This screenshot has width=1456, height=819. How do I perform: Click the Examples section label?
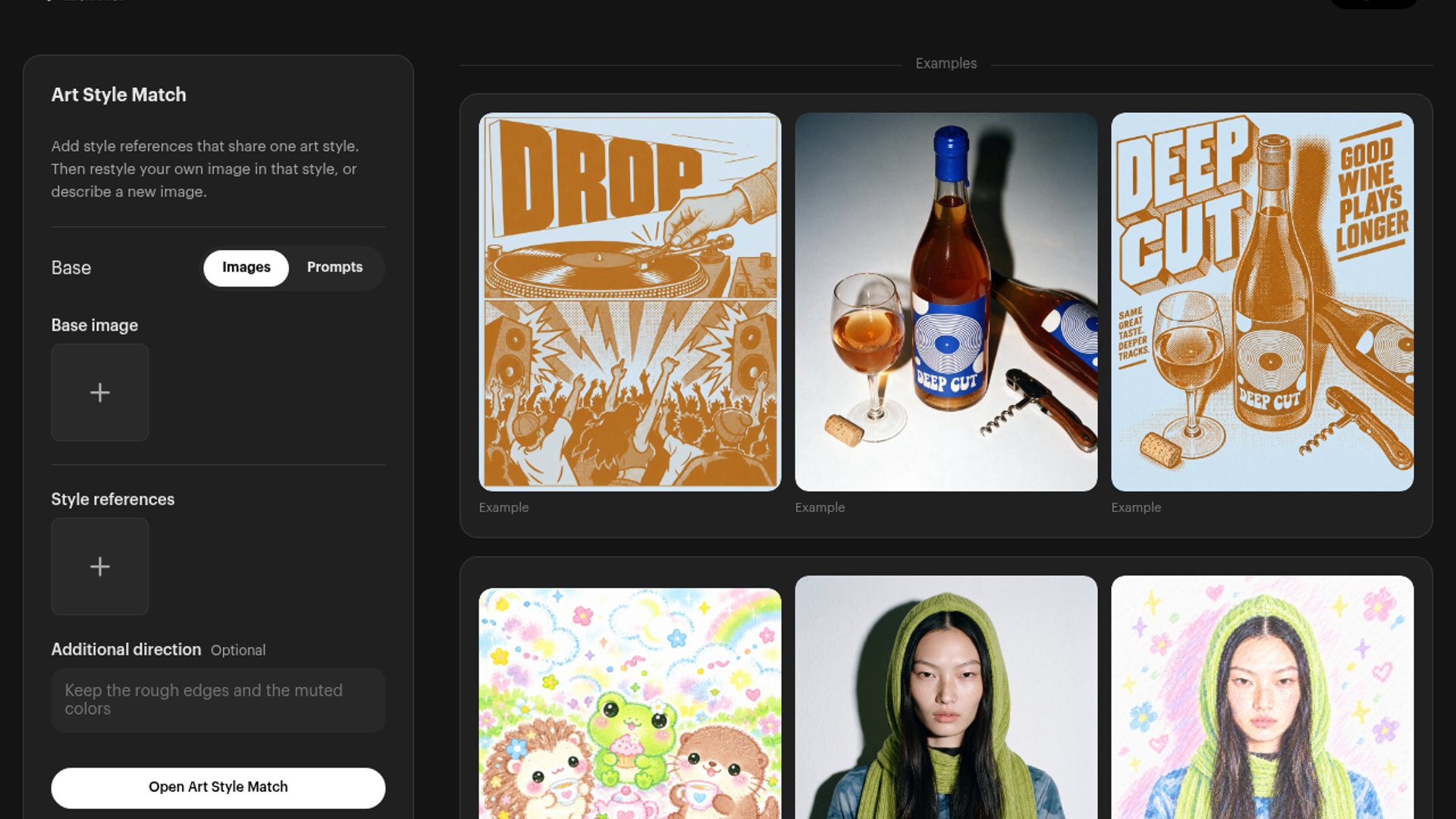coord(946,64)
